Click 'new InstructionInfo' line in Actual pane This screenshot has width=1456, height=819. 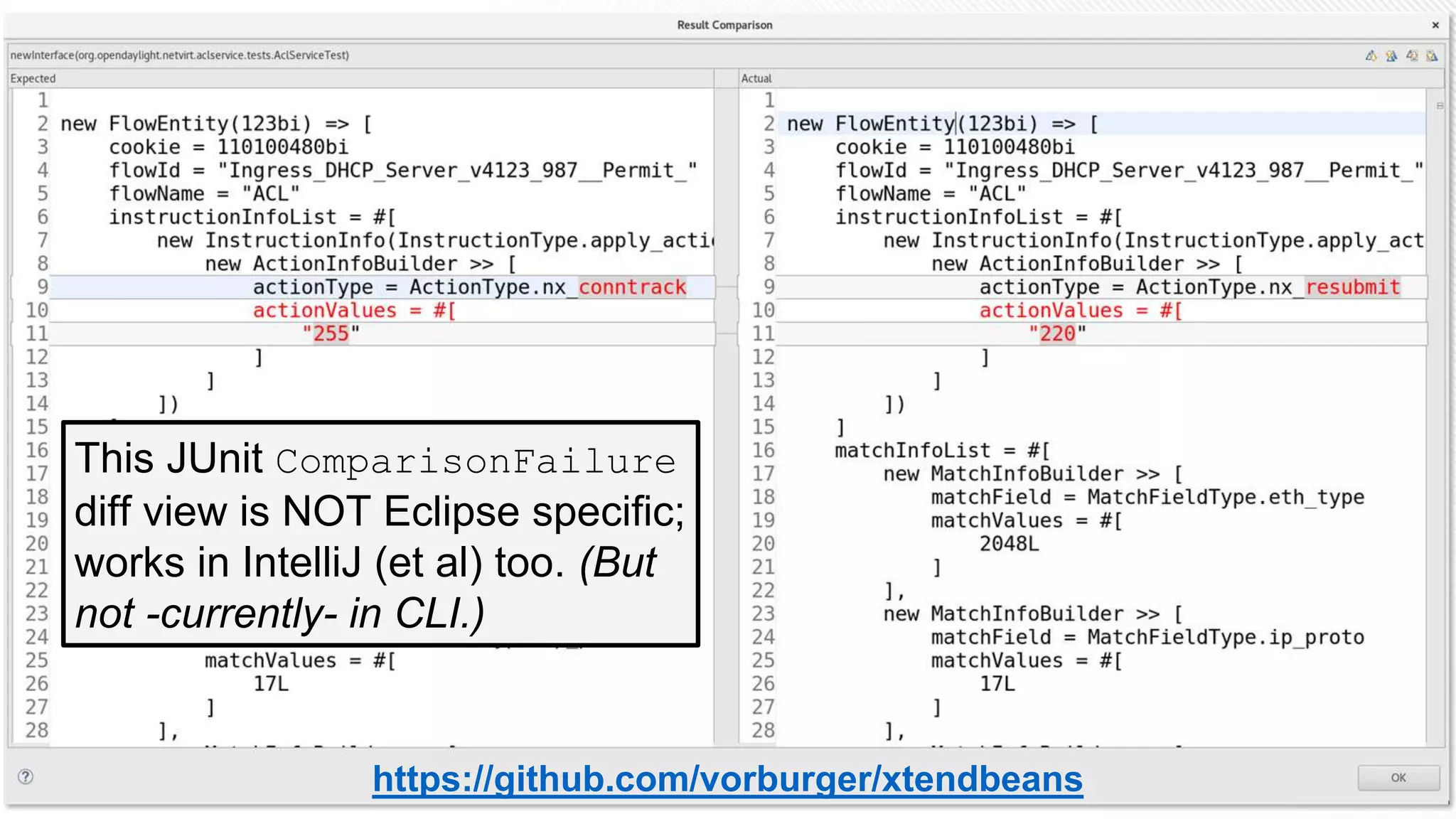(1154, 240)
